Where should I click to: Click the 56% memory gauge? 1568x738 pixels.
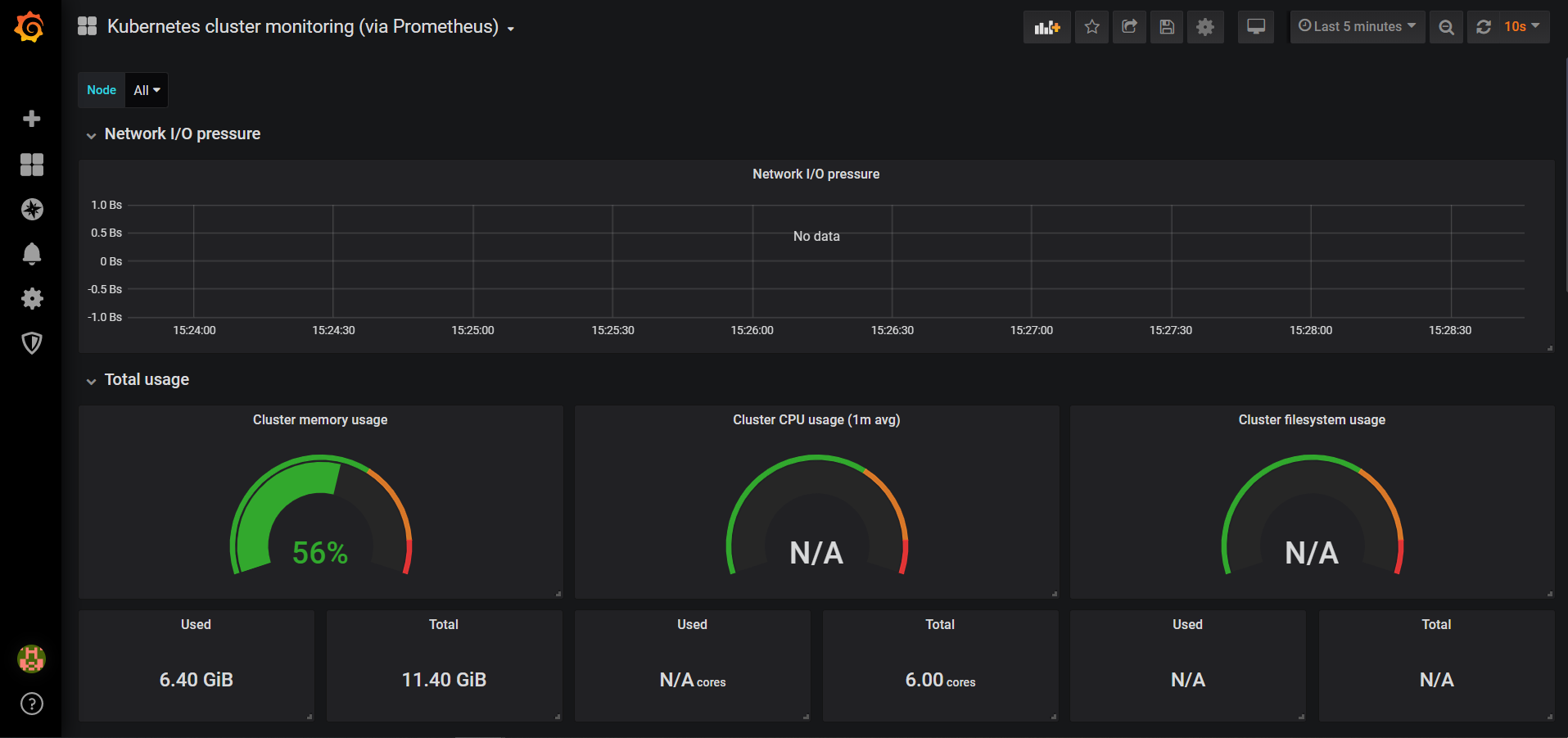point(320,516)
